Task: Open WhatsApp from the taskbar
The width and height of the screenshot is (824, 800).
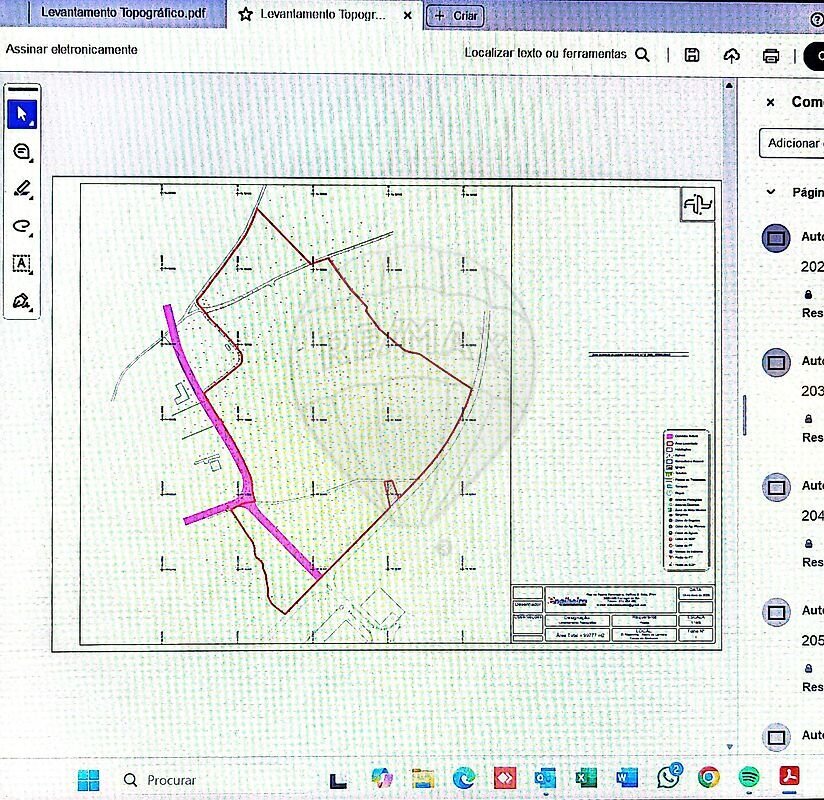Action: point(668,778)
